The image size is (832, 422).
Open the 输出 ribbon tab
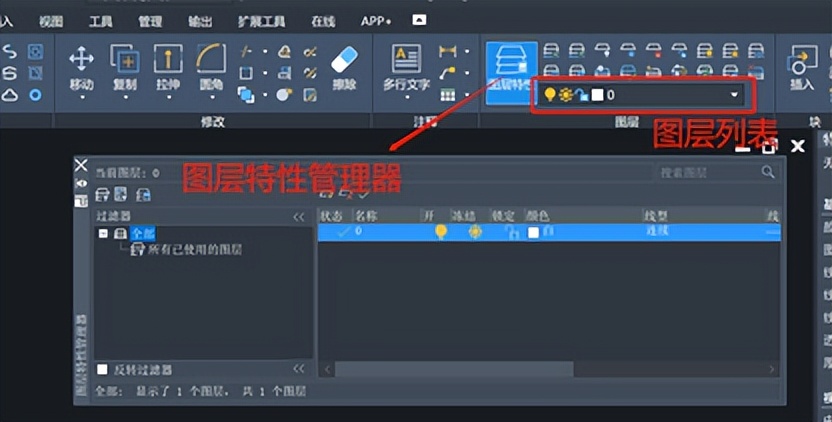pos(200,21)
